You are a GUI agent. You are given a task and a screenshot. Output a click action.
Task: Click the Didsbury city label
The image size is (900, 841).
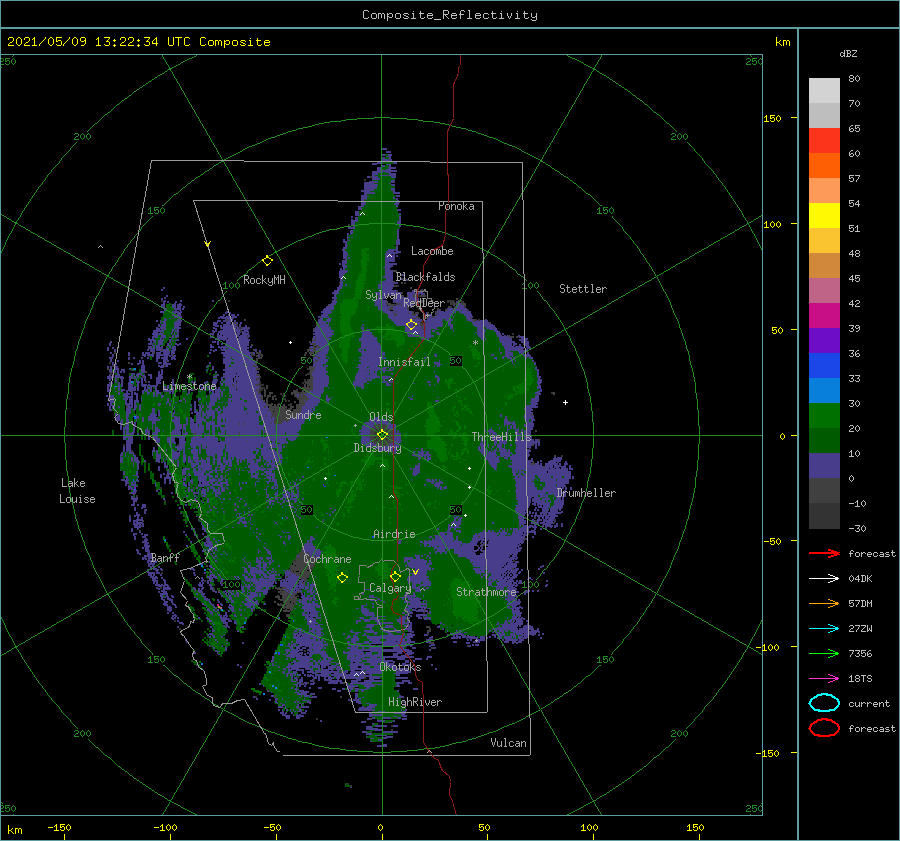(x=377, y=448)
